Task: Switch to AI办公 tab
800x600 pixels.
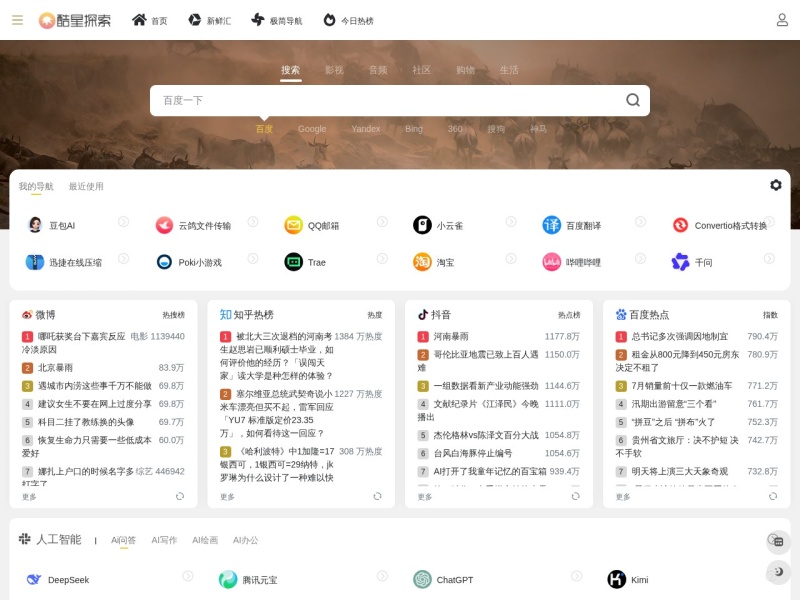Action: tap(245, 540)
